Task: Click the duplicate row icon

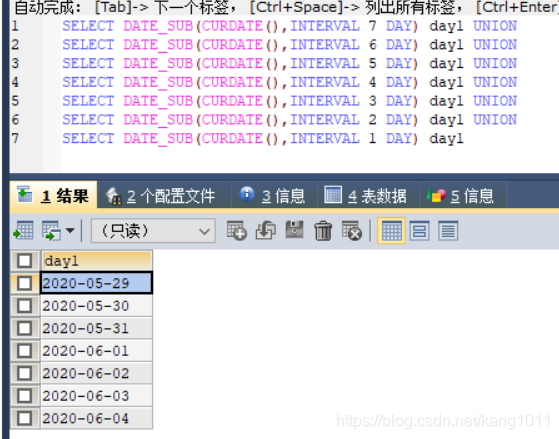Action: pyautogui.click(x=266, y=230)
